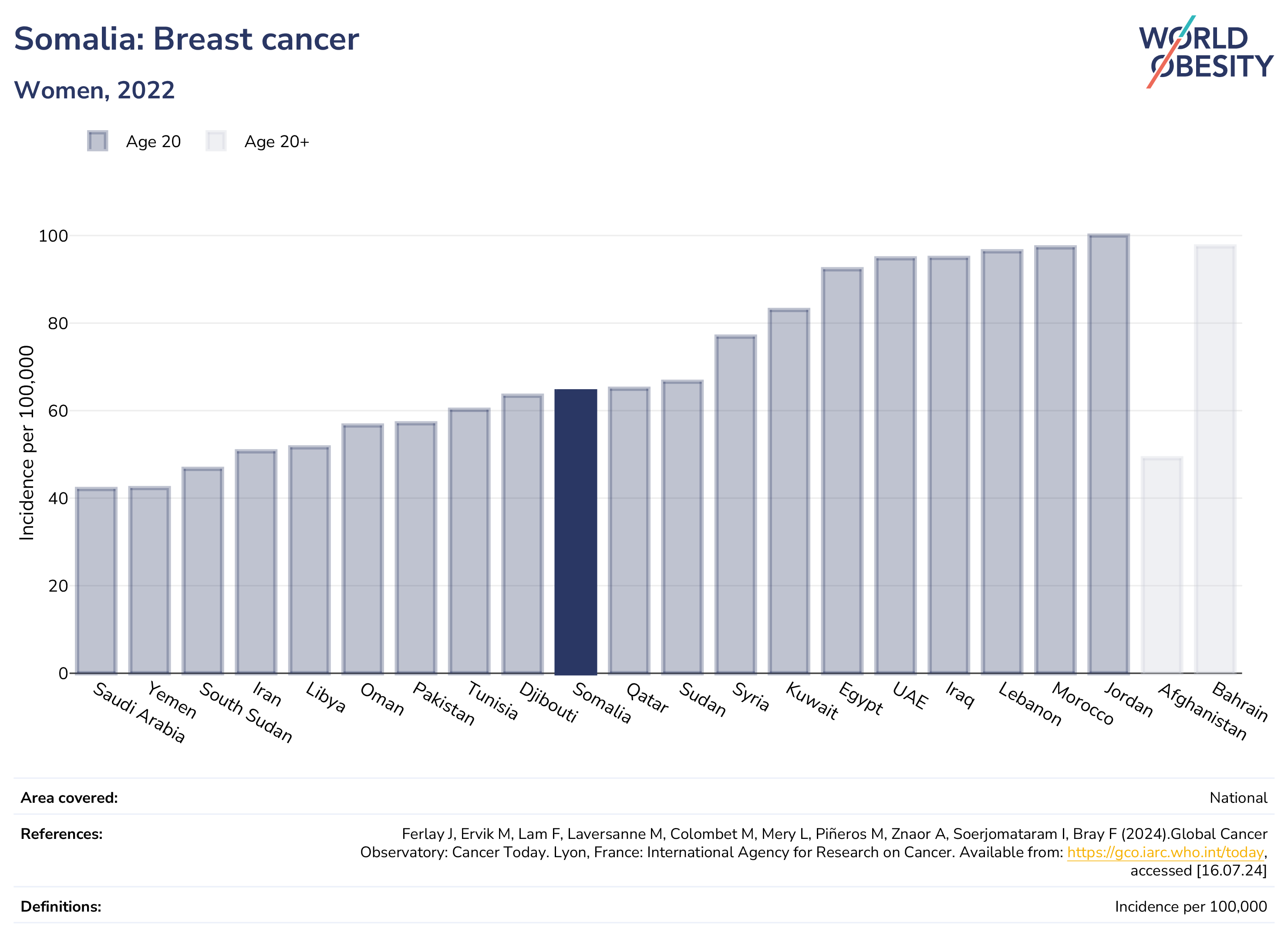Click the Incidence per 100,000 axis title
Image resolution: width=1288 pixels, height=946 pixels.
coord(27,443)
